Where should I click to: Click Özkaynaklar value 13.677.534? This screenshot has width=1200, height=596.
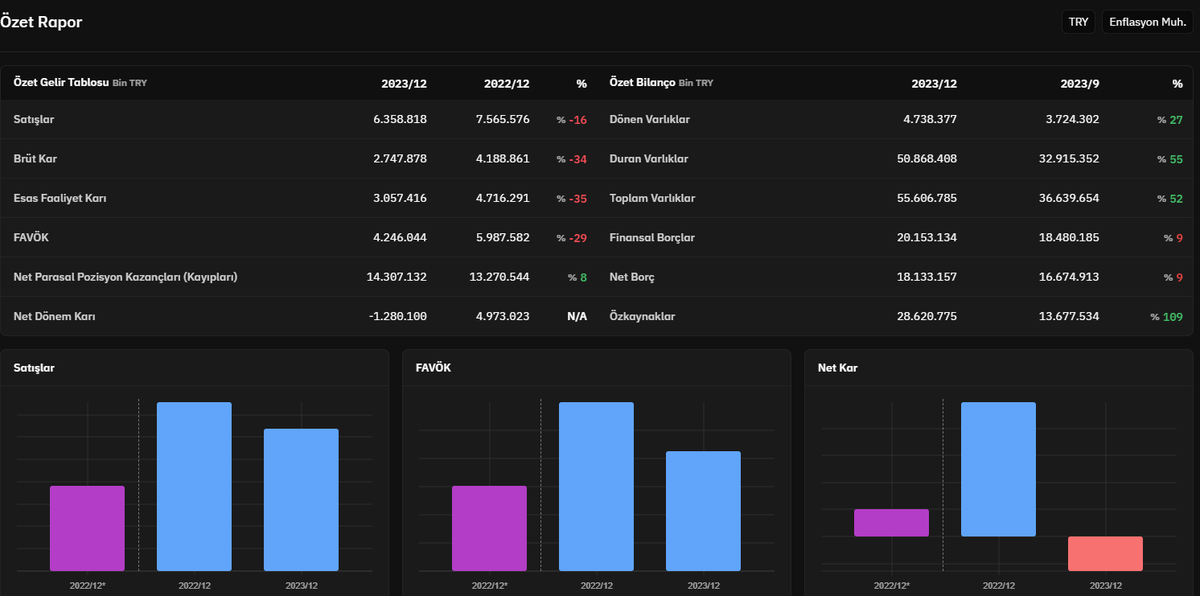point(1068,316)
